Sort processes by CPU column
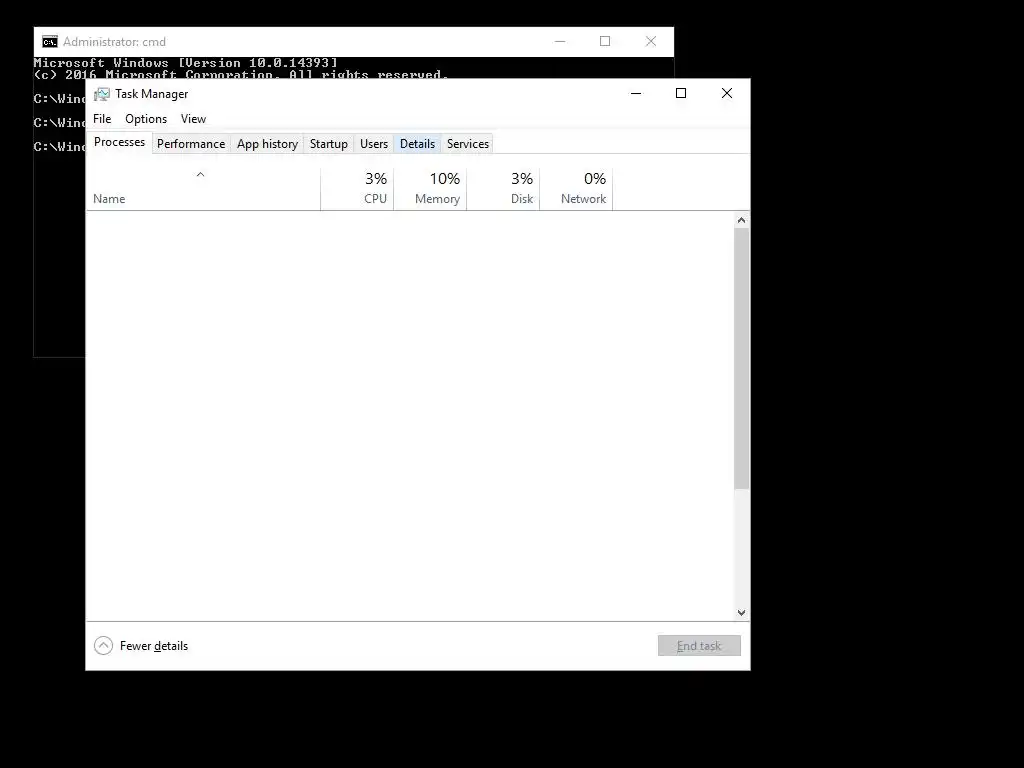The height and width of the screenshot is (768, 1024). pyautogui.click(x=357, y=189)
